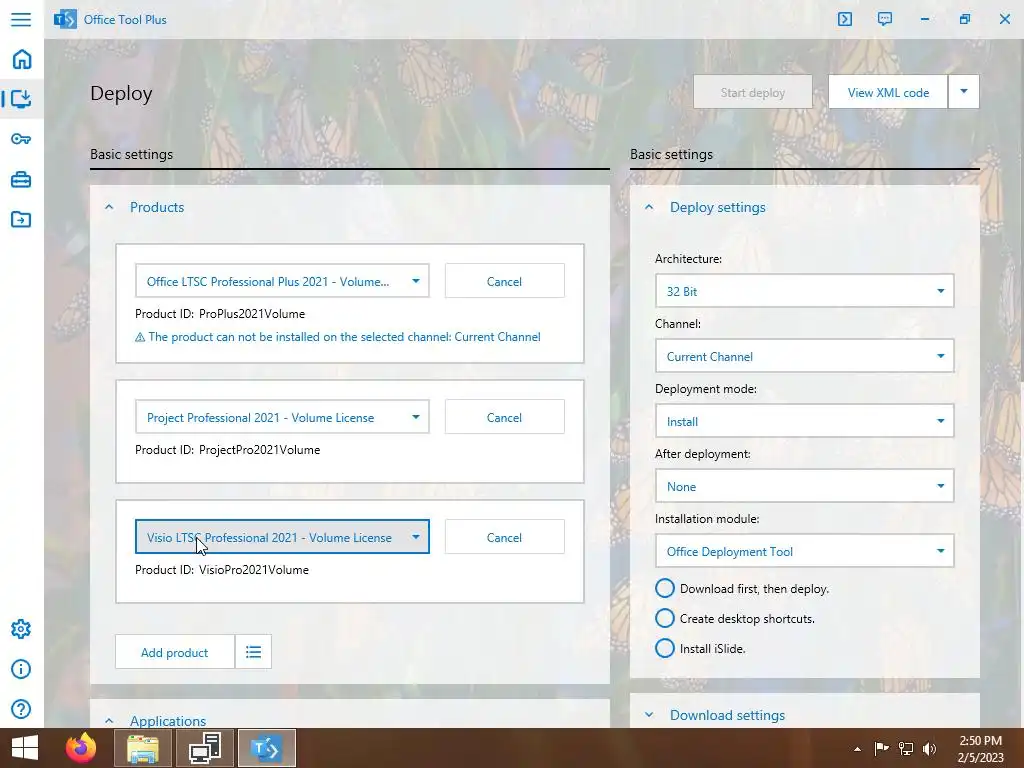Click the product cannot be installed warning text
This screenshot has height=768, width=1024.
coord(344,337)
